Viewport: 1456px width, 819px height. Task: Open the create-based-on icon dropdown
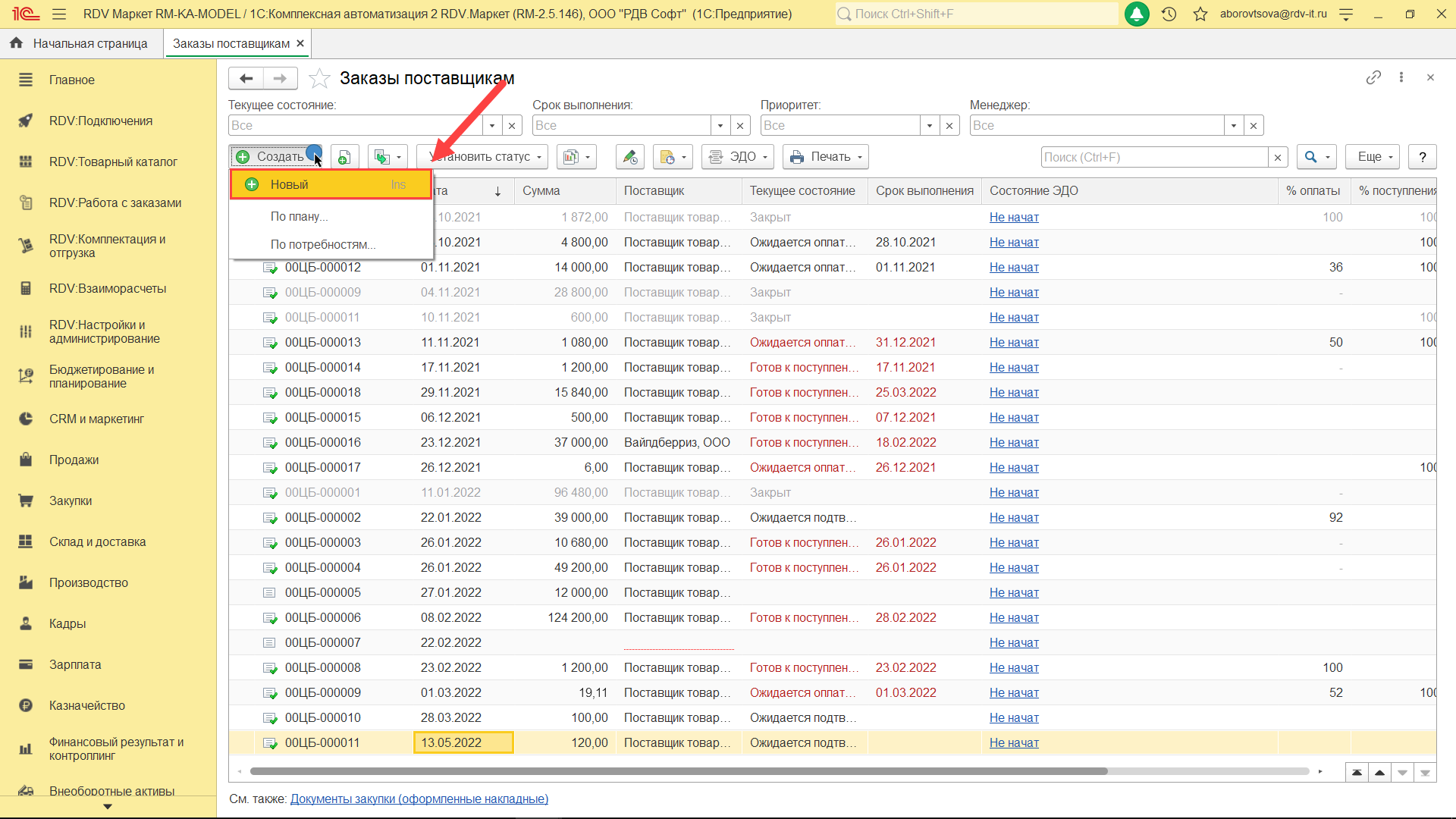(388, 157)
